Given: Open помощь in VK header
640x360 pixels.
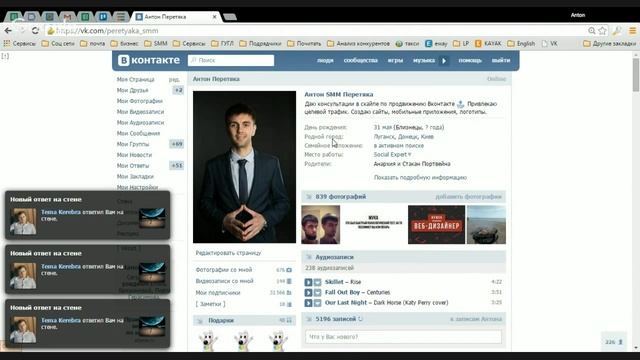Looking at the screenshot, I should tap(470, 60).
